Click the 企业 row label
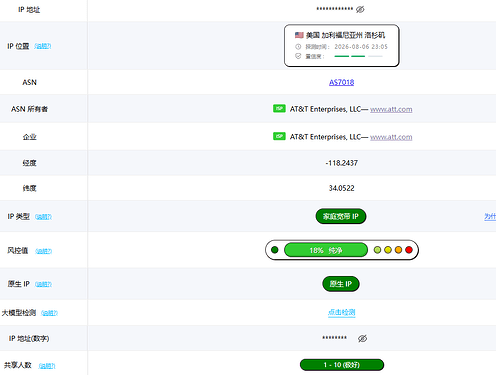This screenshot has width=496, height=375. 29,137
